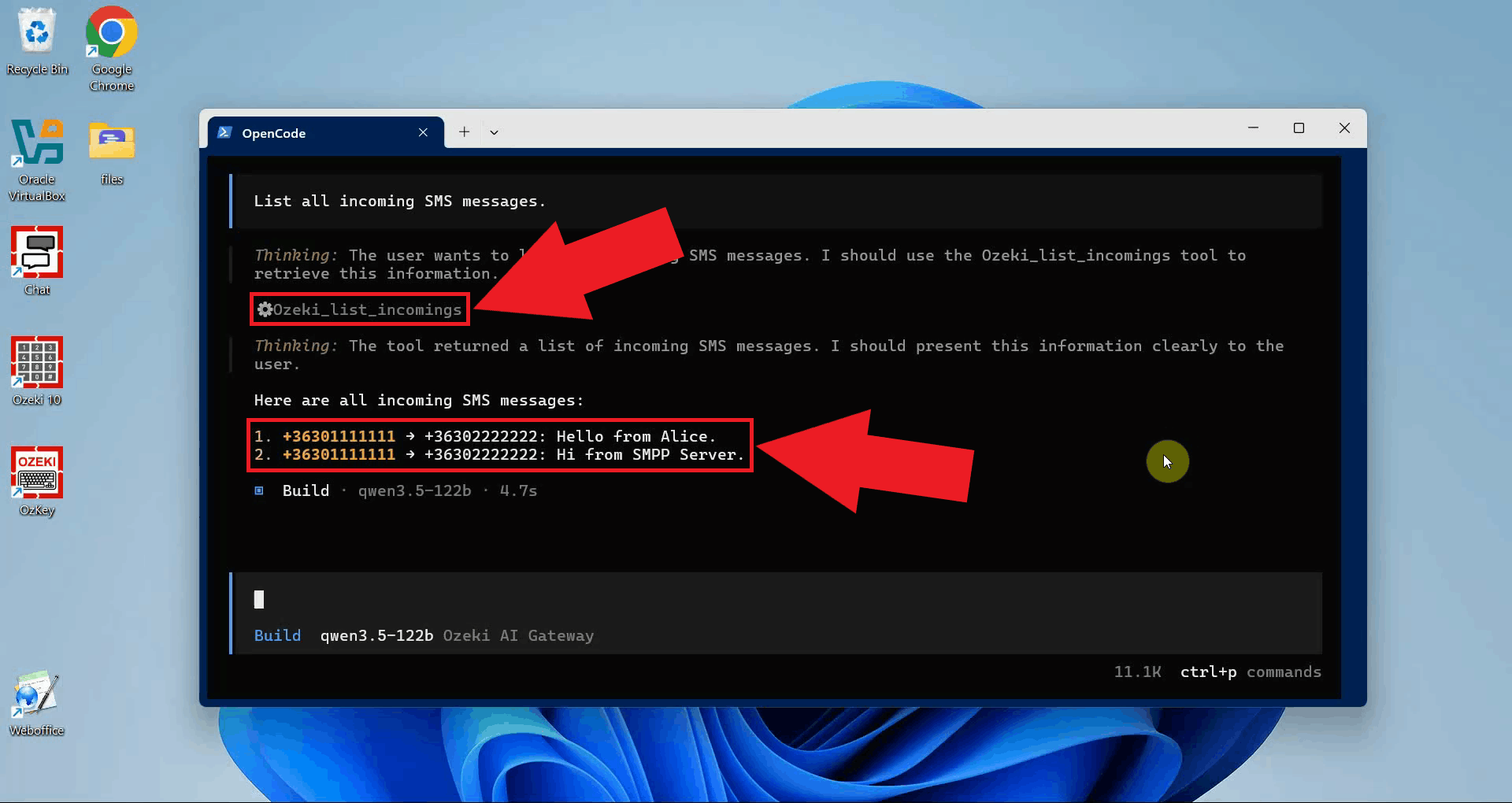The width and height of the screenshot is (1512, 803).
Task: Close the terminal window
Action: pyautogui.click(x=1344, y=128)
